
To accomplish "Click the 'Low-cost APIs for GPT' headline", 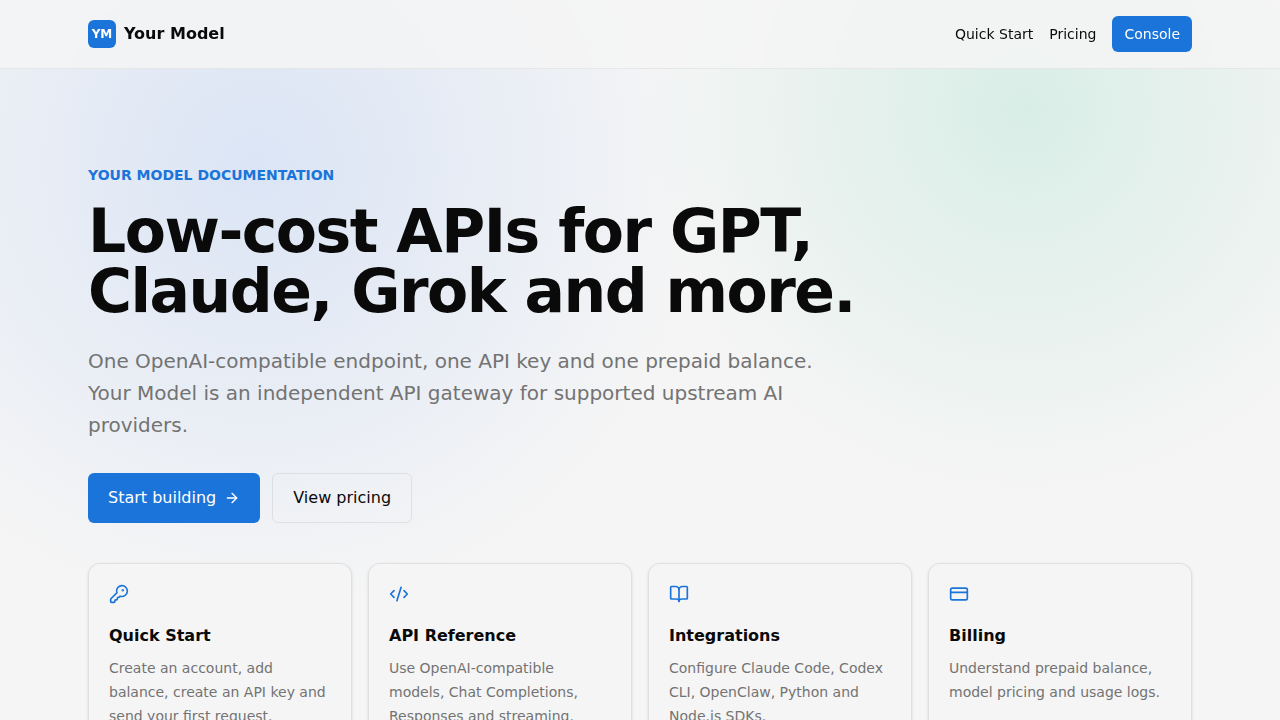I will click(x=471, y=260).
